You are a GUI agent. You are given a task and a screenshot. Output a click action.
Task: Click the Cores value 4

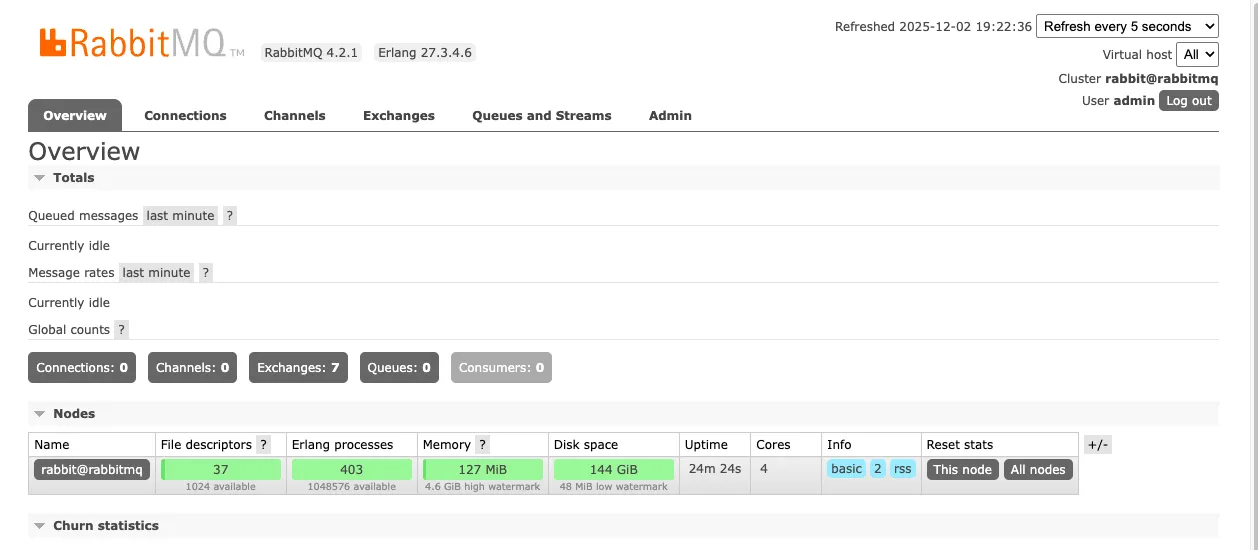point(764,468)
